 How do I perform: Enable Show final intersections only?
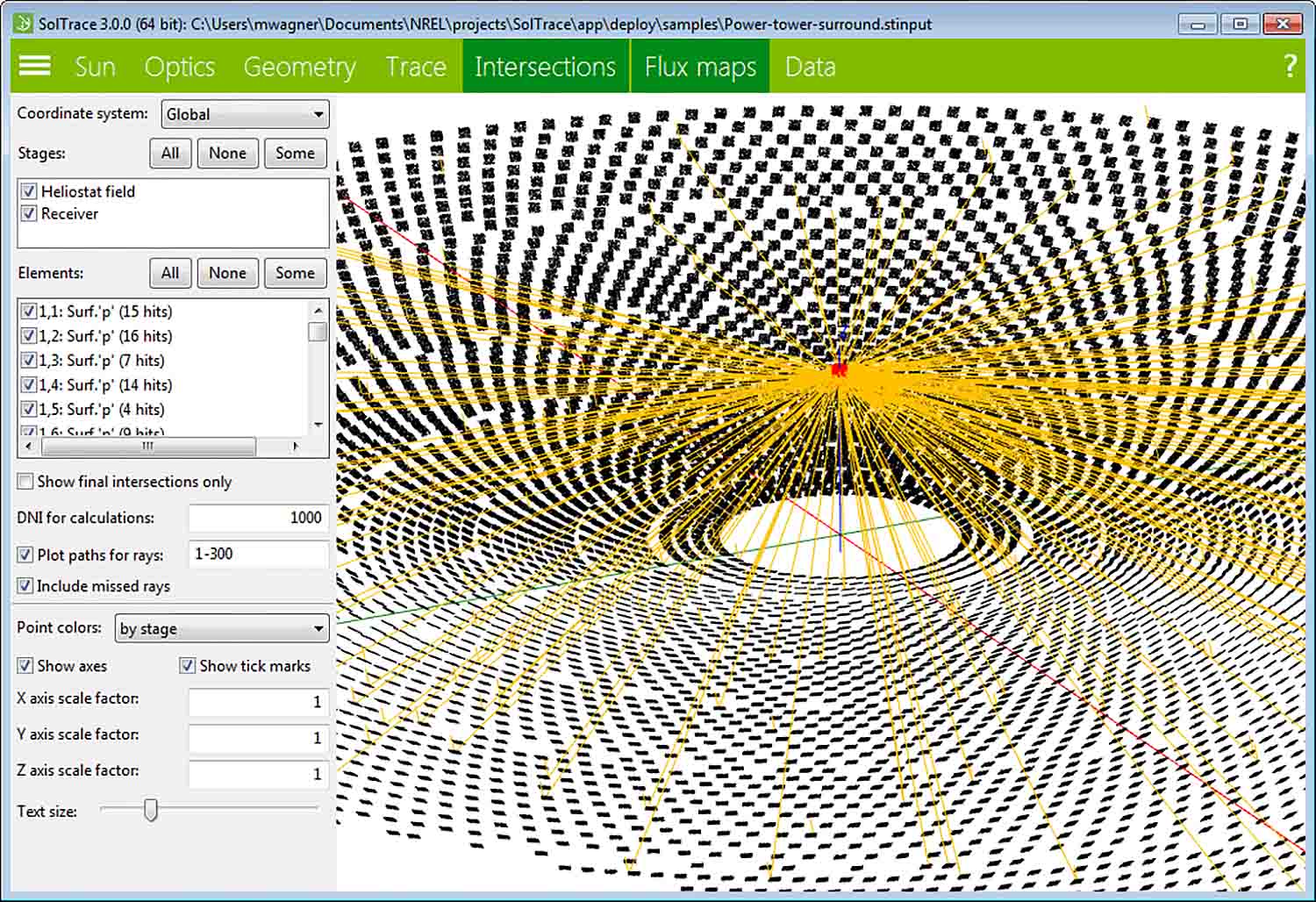tap(25, 481)
